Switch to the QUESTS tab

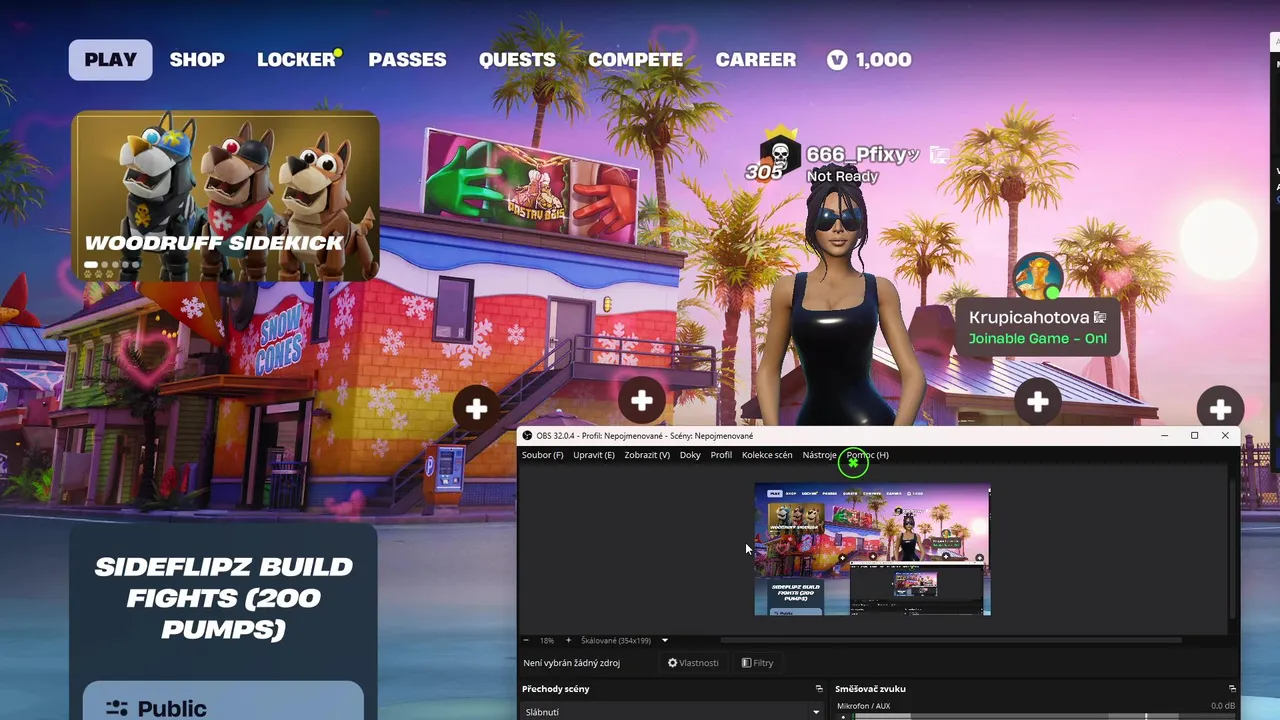[517, 60]
